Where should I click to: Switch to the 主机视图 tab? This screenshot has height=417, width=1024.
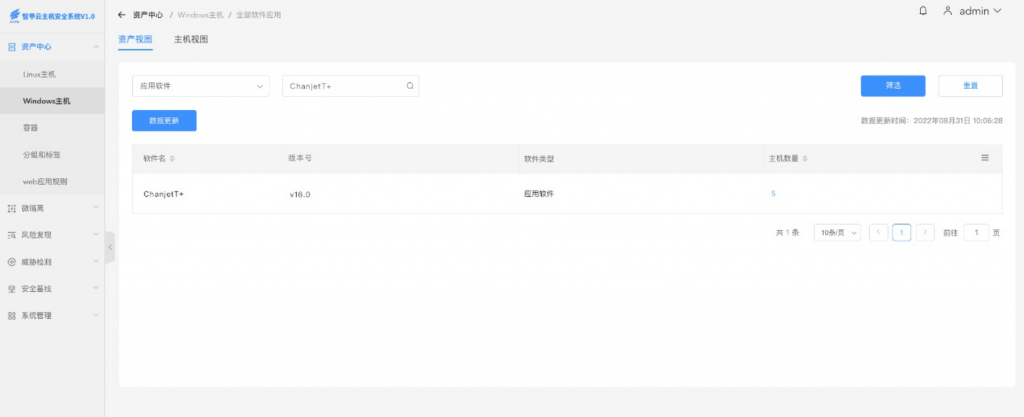click(191, 39)
